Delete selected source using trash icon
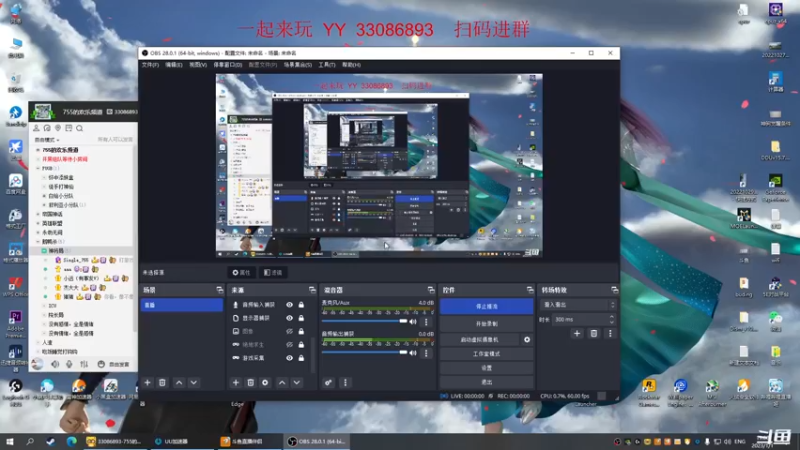The width and height of the screenshot is (800, 450). coord(251,383)
